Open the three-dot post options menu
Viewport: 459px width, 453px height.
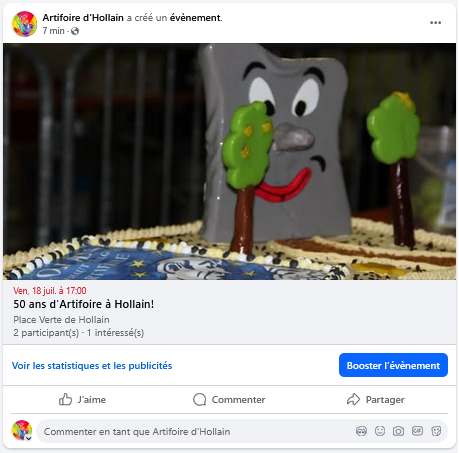[435, 23]
